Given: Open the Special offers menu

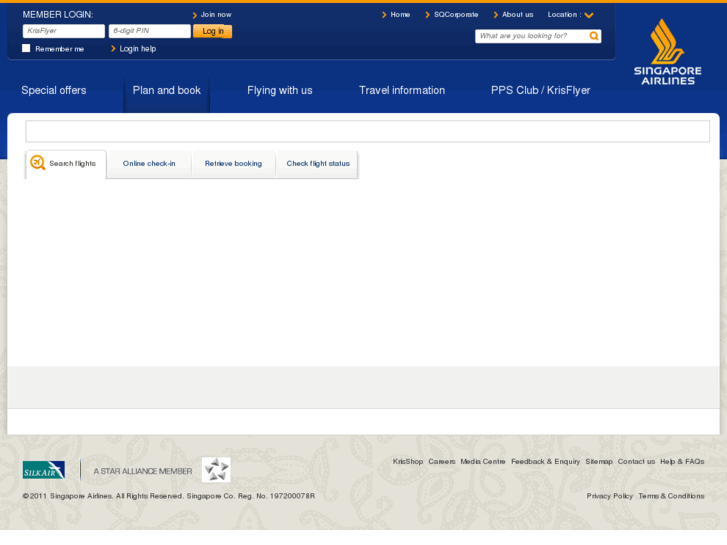Looking at the screenshot, I should [54, 90].
